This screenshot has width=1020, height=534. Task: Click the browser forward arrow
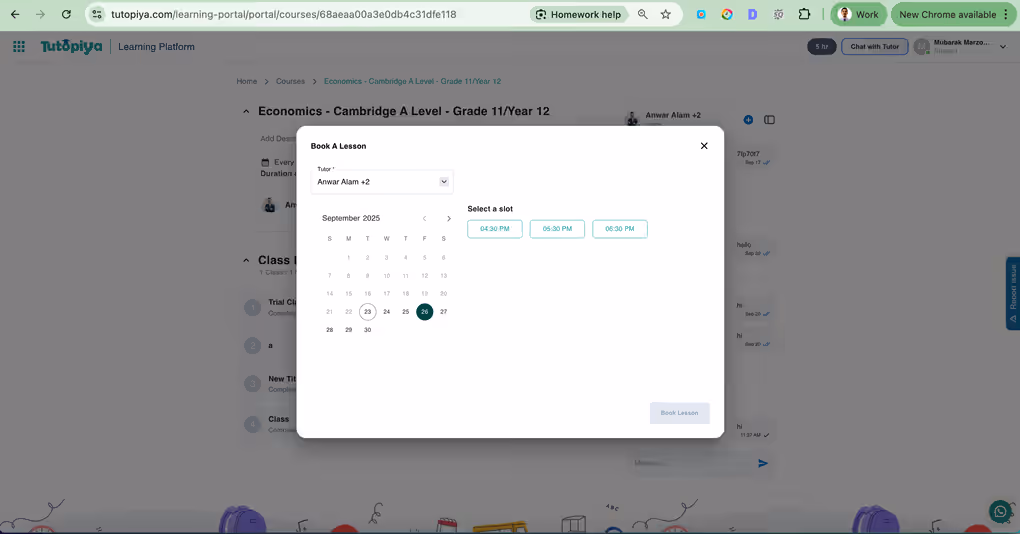click(40, 14)
